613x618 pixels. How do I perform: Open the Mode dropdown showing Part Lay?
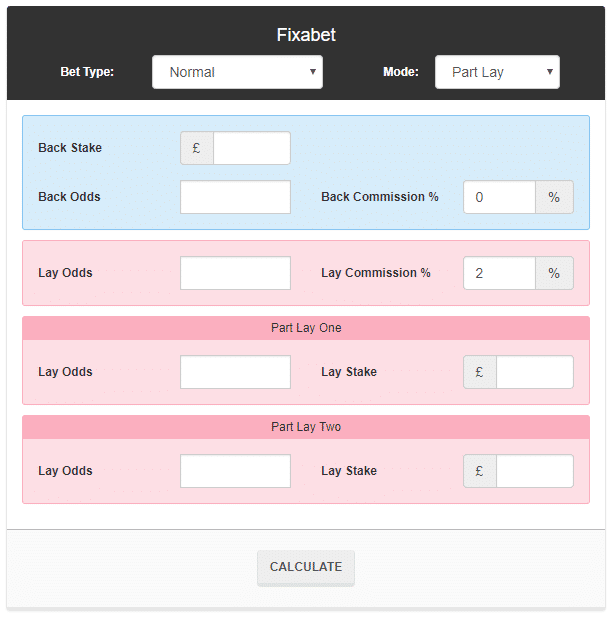tap(497, 72)
